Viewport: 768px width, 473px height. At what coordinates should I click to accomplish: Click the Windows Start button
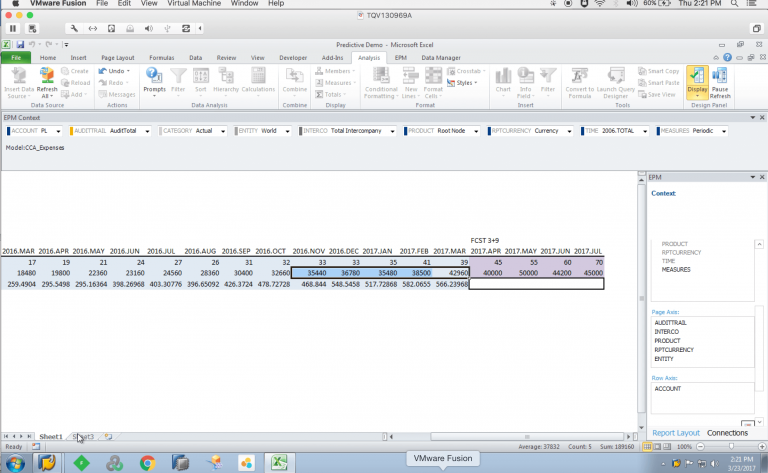[15, 462]
